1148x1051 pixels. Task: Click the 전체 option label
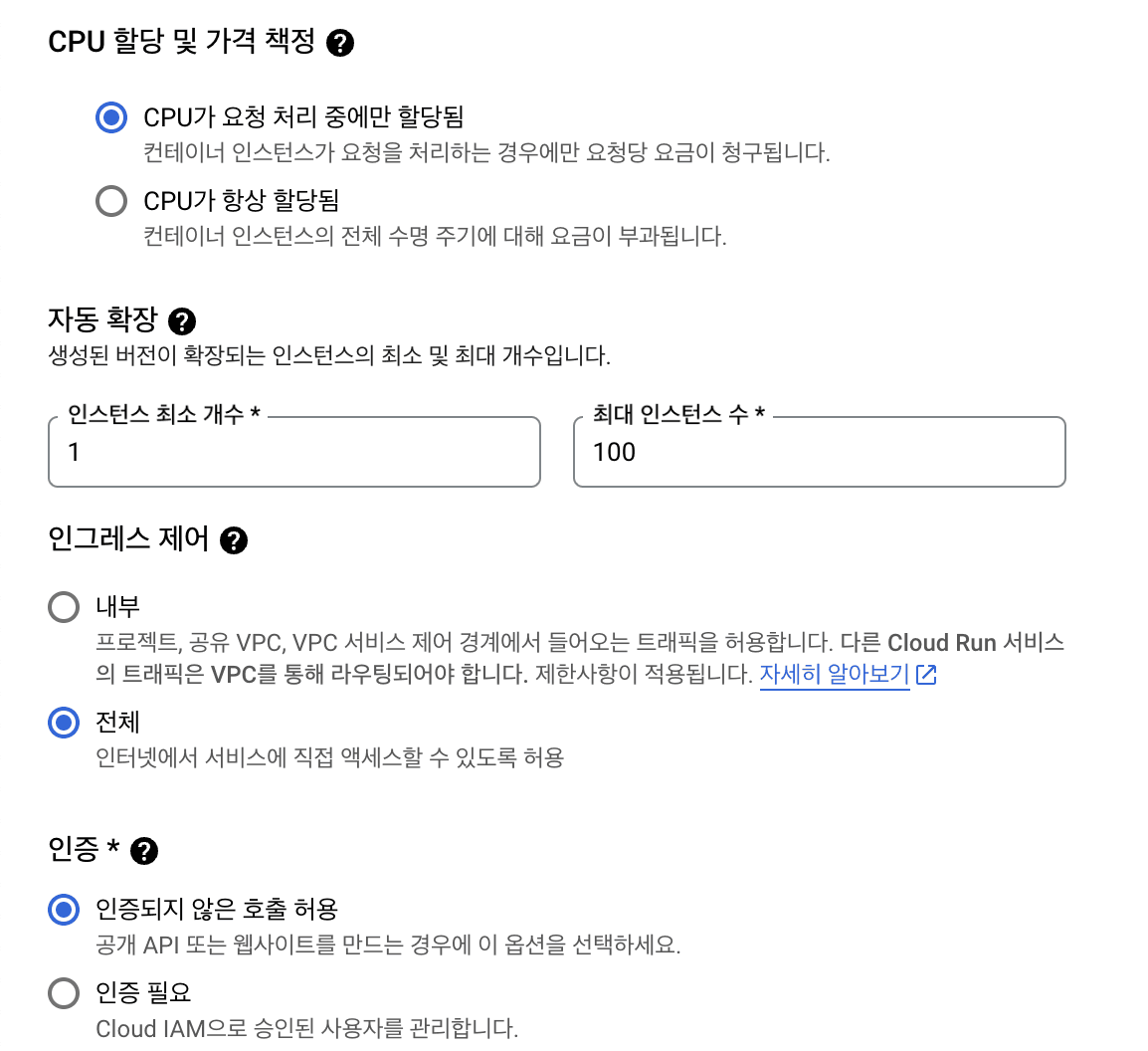(x=118, y=723)
